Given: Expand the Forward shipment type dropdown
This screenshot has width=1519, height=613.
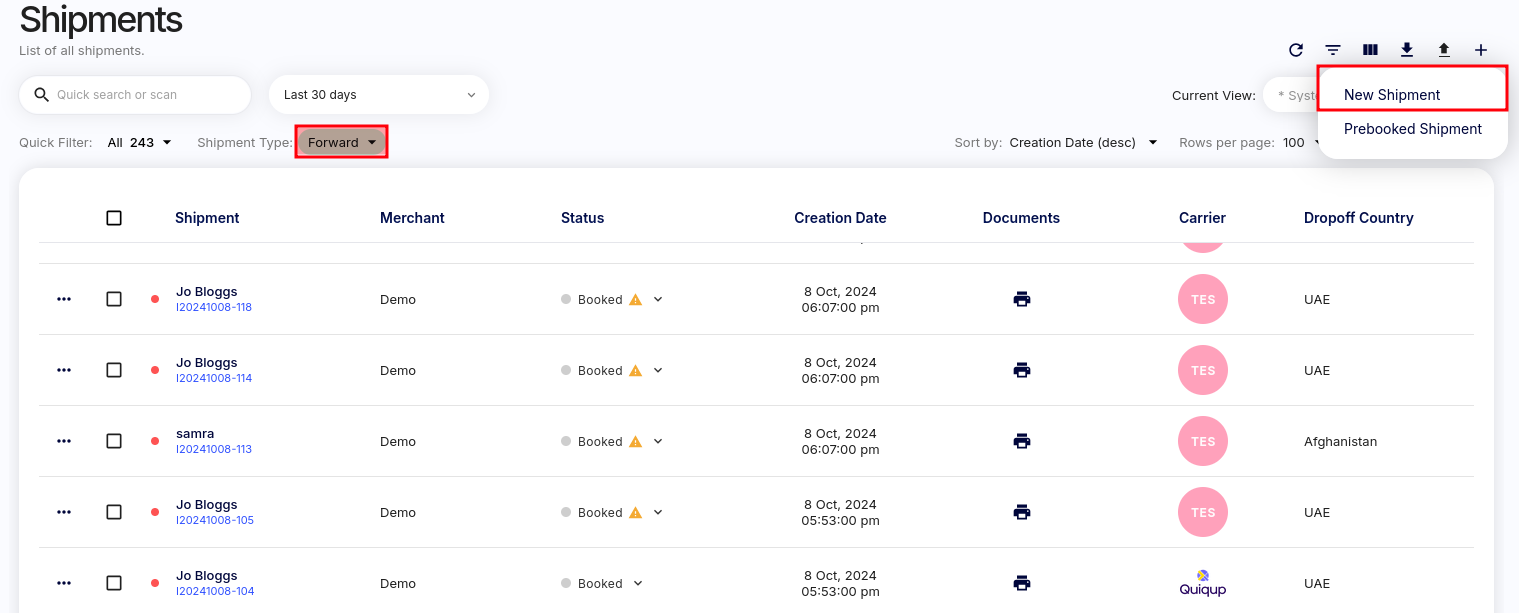Looking at the screenshot, I should click(342, 143).
